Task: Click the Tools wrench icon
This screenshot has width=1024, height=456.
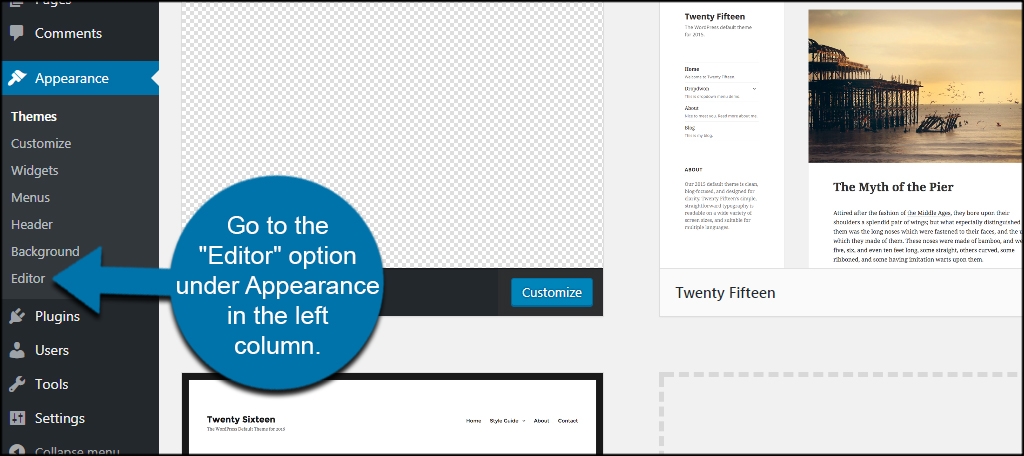Action: [18, 384]
